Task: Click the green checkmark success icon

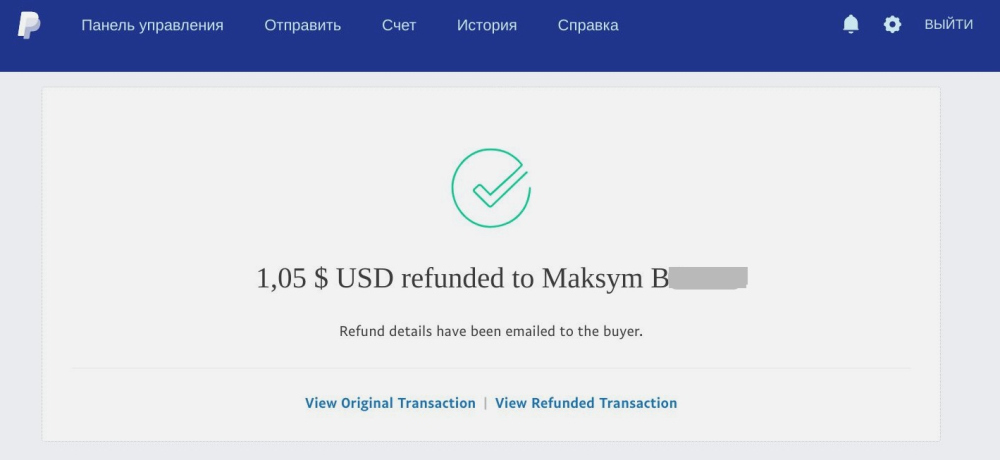Action: coord(490,187)
